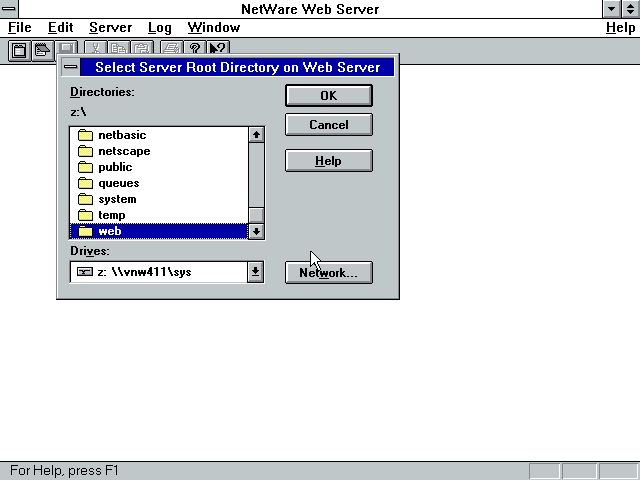Open the Server menu

coord(111,27)
